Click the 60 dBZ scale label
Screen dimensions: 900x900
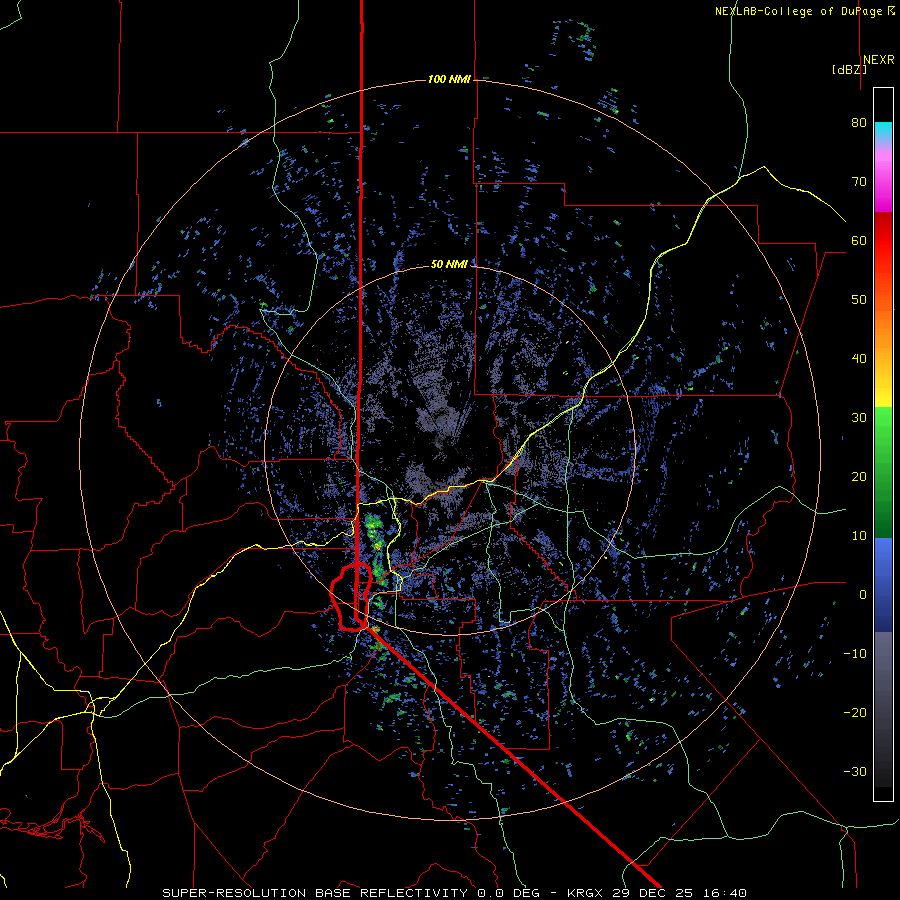click(x=859, y=241)
